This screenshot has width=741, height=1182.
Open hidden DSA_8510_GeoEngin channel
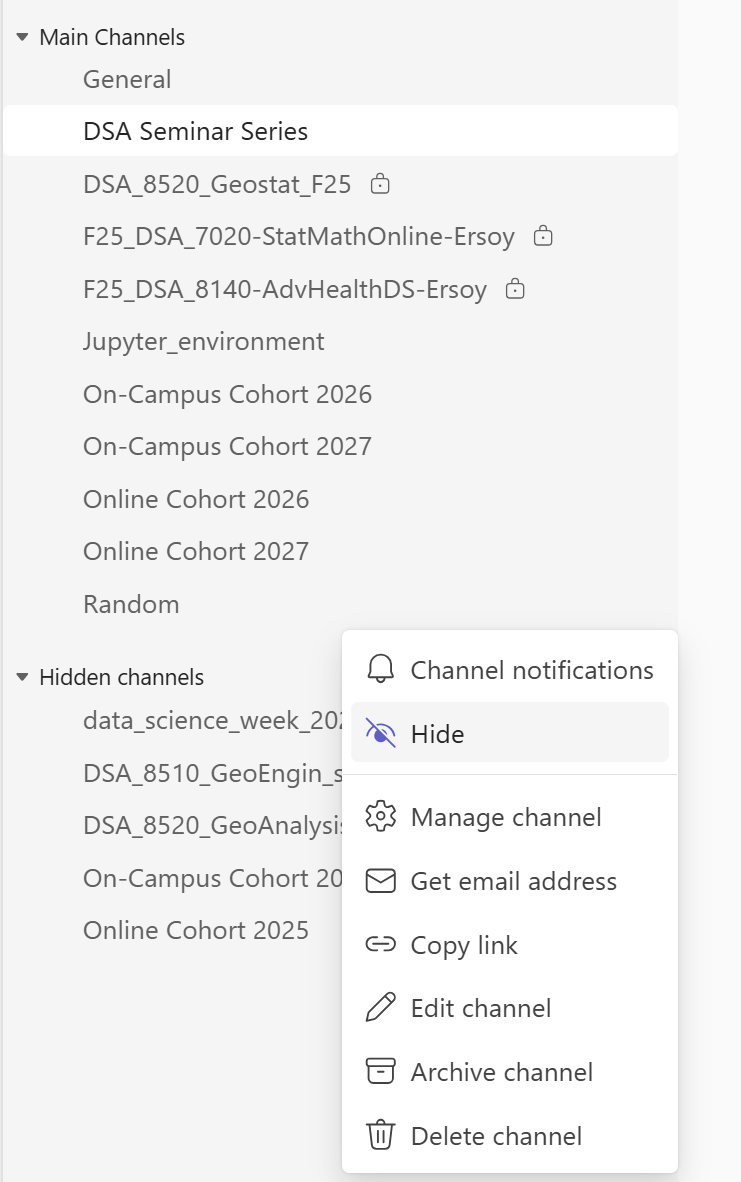tap(212, 773)
